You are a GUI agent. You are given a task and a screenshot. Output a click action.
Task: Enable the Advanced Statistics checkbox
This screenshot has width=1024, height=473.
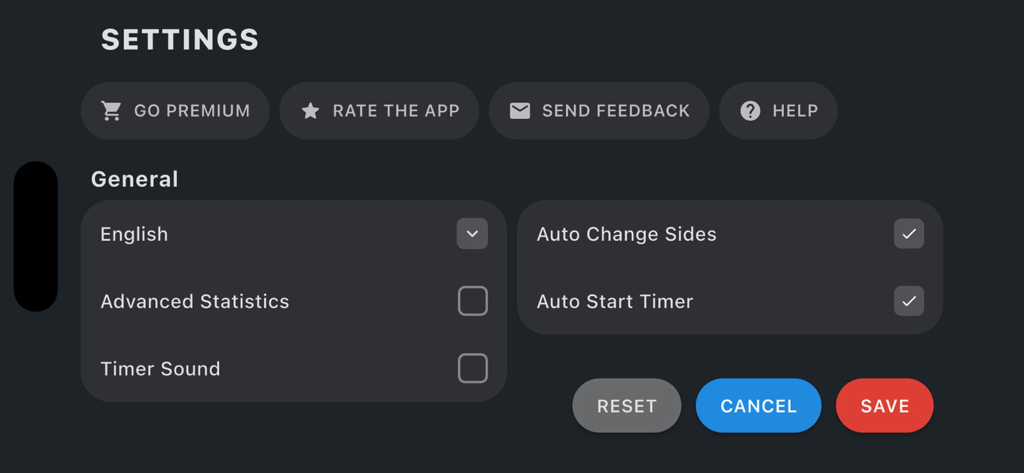472,301
